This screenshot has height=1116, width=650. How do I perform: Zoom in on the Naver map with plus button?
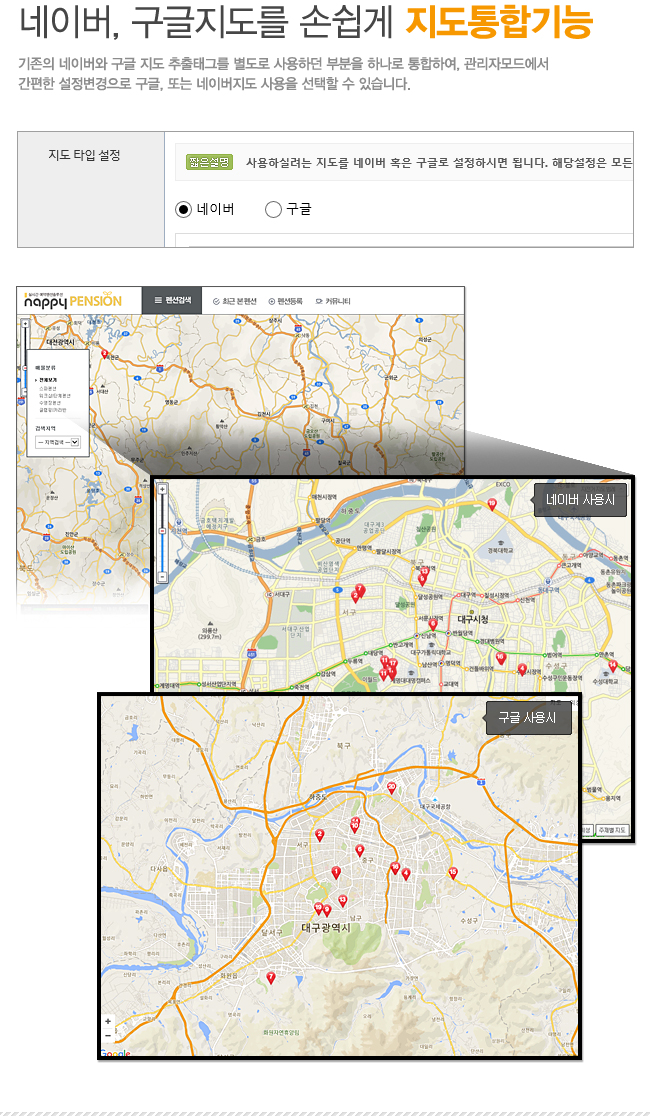point(162,489)
